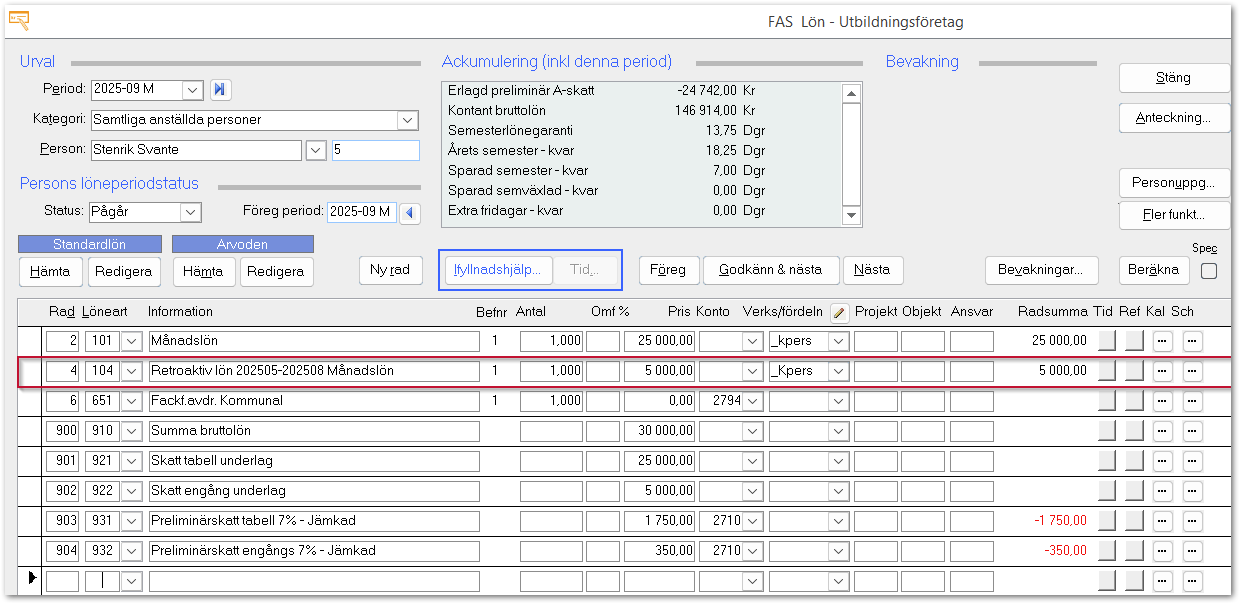Click next period arrow beside Period field
This screenshot has height=604, width=1240.
(x=220, y=90)
